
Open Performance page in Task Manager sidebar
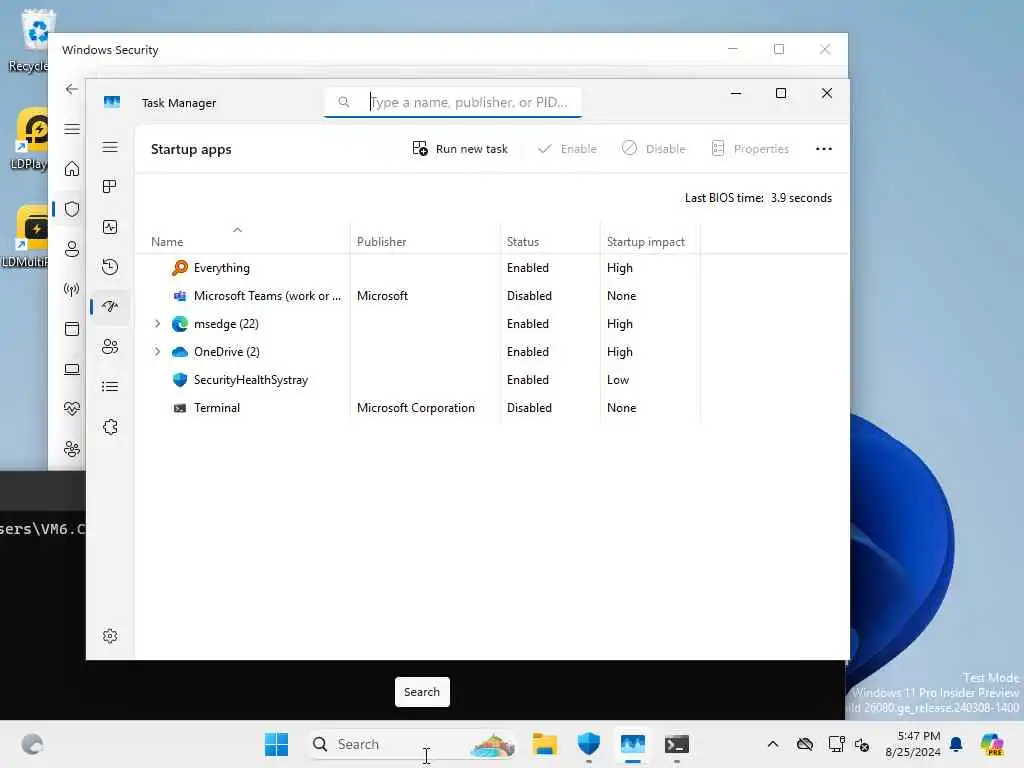[x=110, y=227]
